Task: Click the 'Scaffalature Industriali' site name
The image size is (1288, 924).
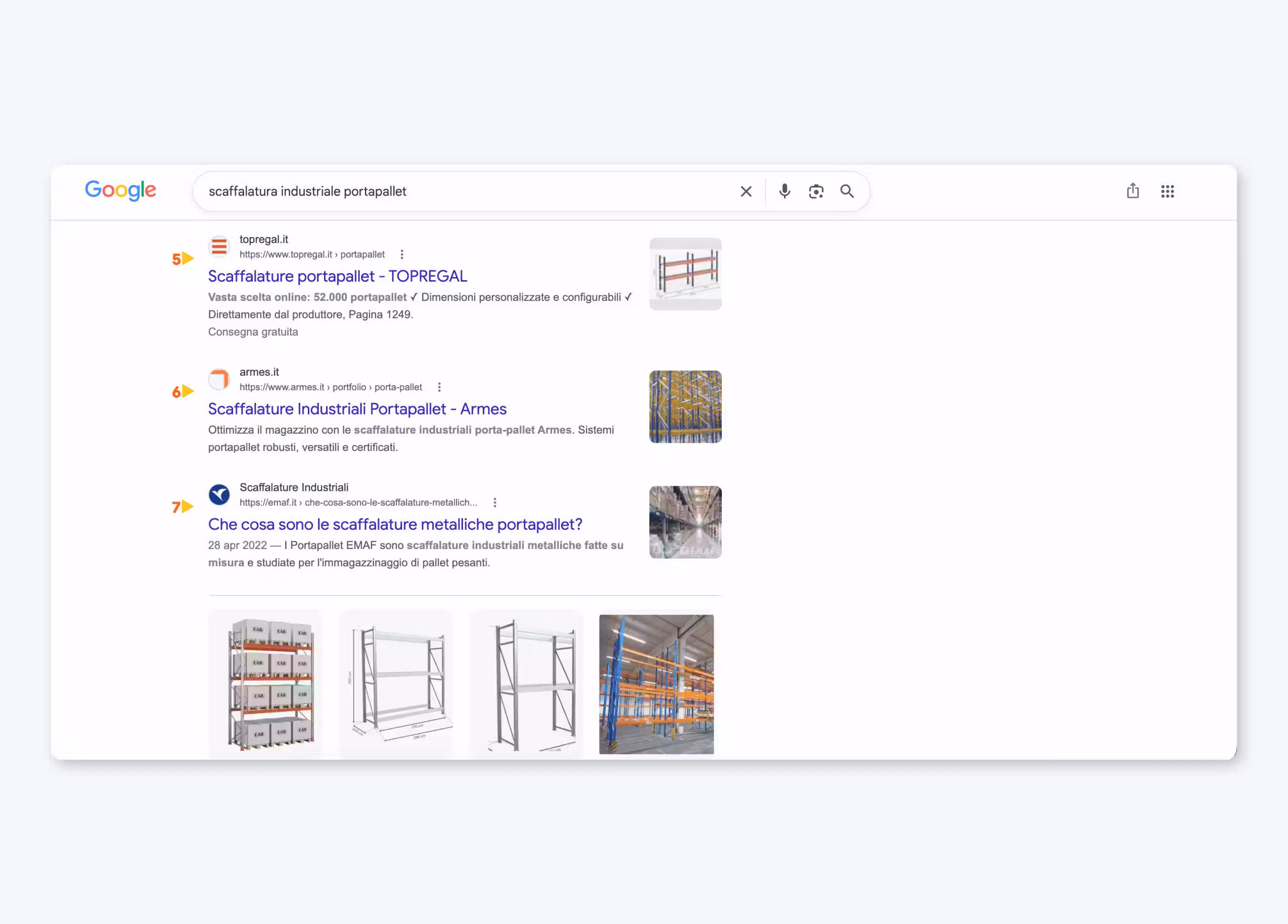Action: [294, 487]
